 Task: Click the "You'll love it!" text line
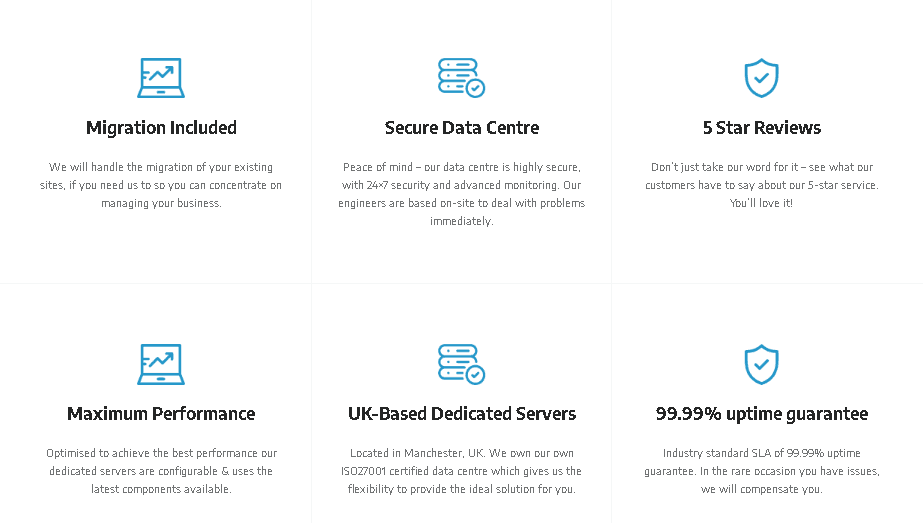761,203
